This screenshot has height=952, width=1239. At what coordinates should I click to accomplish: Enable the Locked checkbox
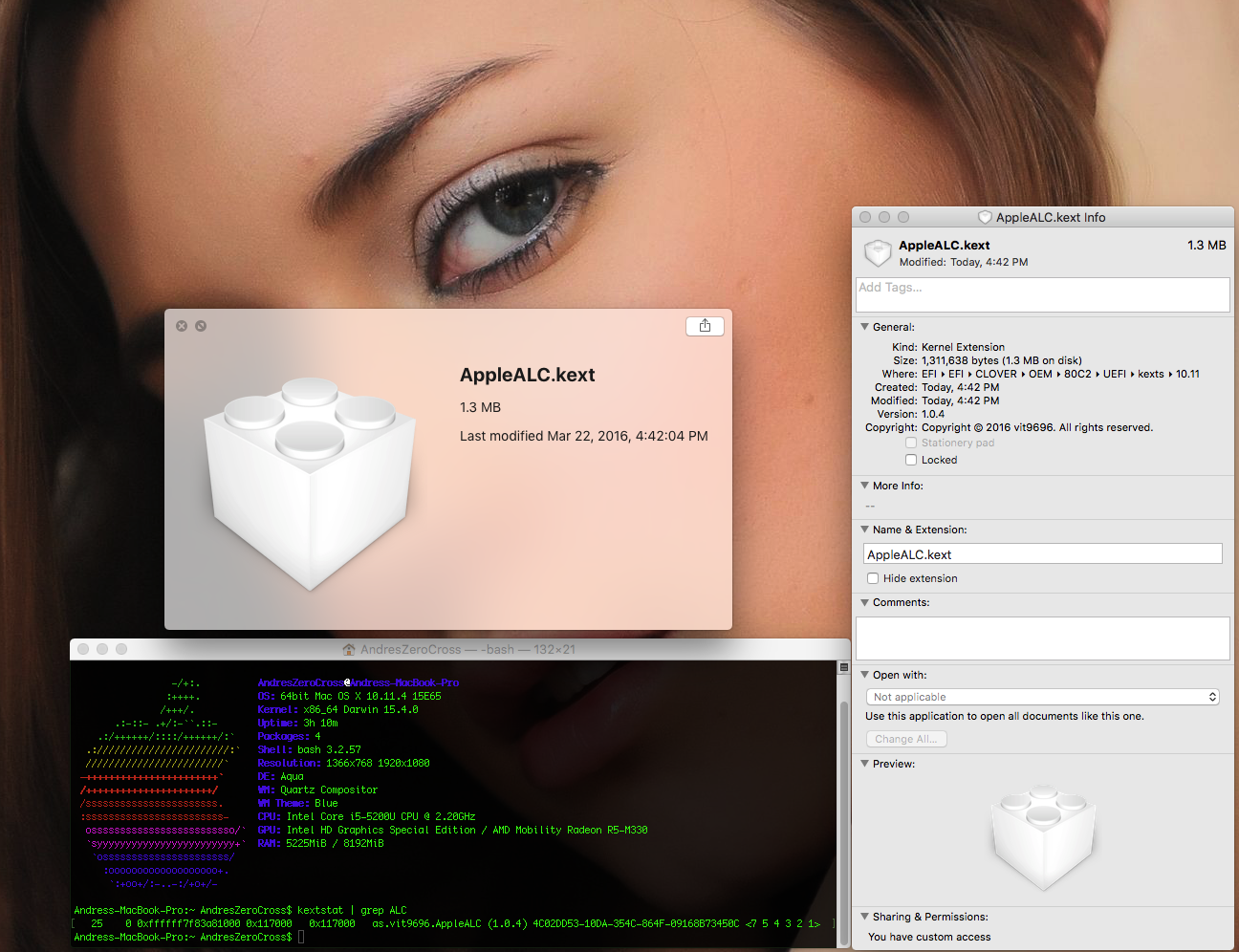tap(911, 460)
